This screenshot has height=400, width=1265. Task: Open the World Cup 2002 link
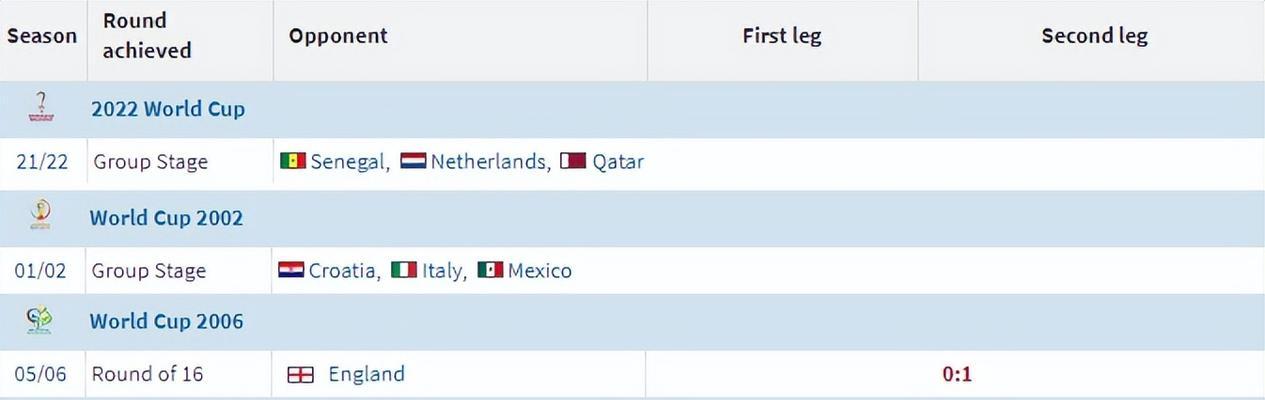166,218
